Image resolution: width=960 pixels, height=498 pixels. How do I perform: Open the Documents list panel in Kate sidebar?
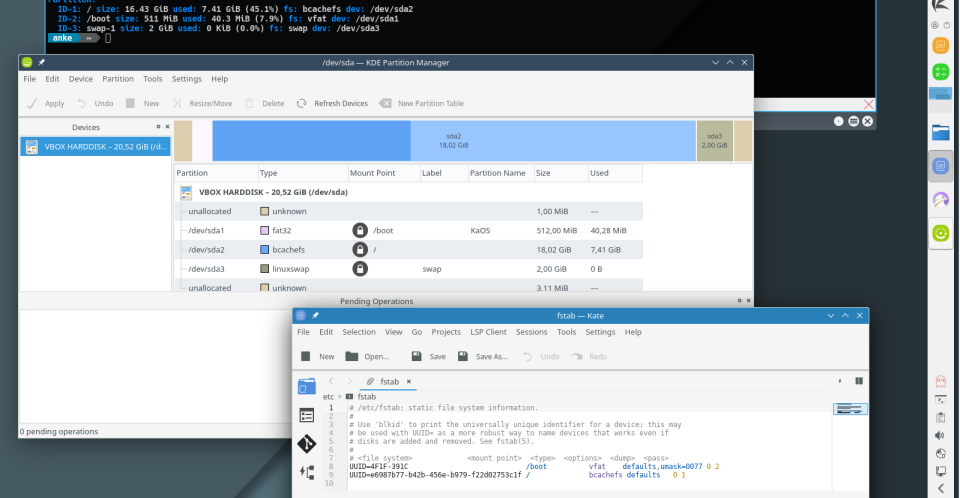click(307, 415)
